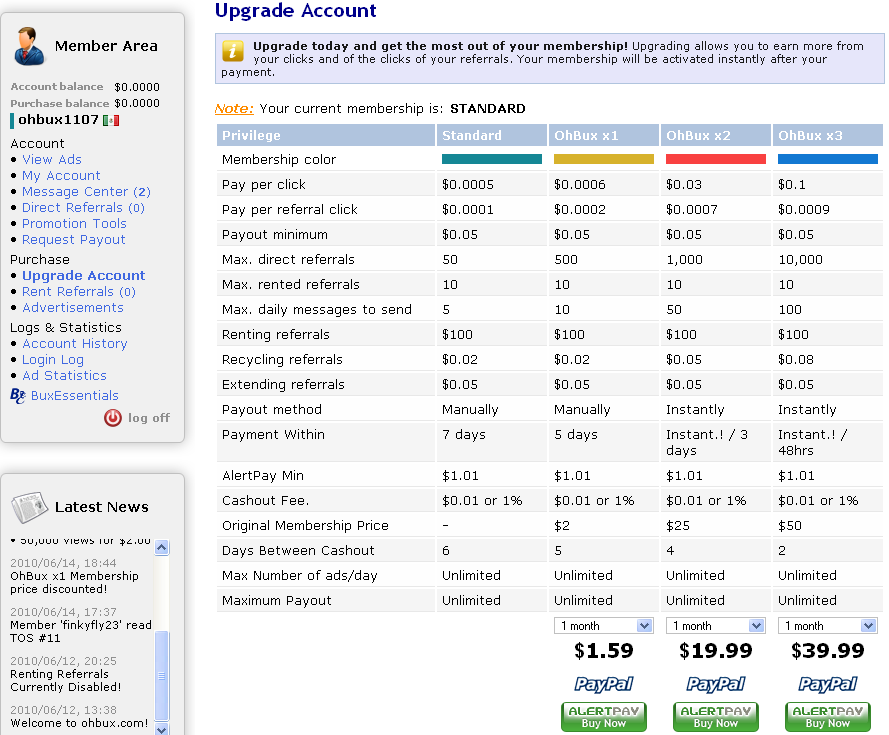Click the Privilege column header
Viewport: 889px width, 735px height.
(x=326, y=136)
